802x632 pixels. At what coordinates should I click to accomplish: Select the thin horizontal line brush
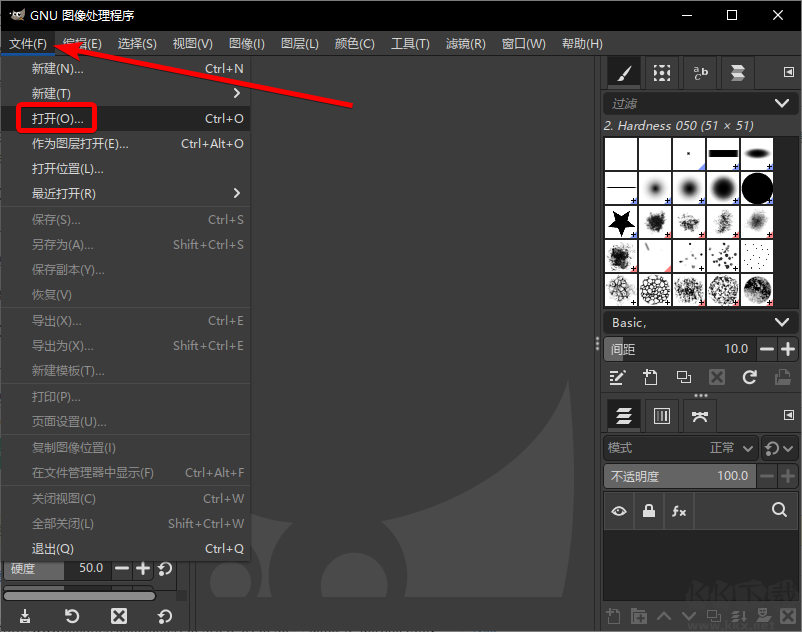coord(621,188)
